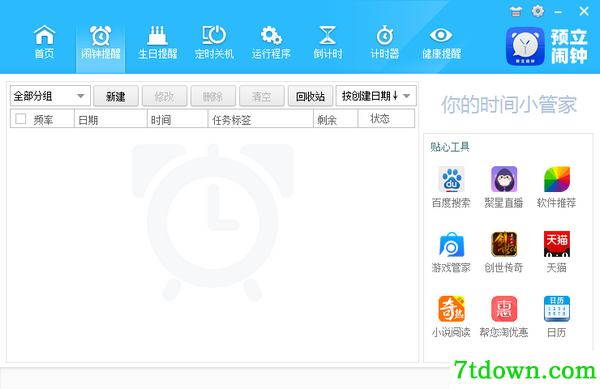Open the 回收站 recycle bin

coord(310,96)
